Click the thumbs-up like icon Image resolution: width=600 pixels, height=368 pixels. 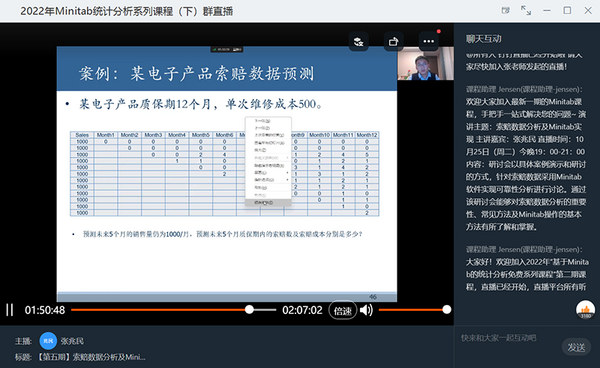(x=585, y=310)
